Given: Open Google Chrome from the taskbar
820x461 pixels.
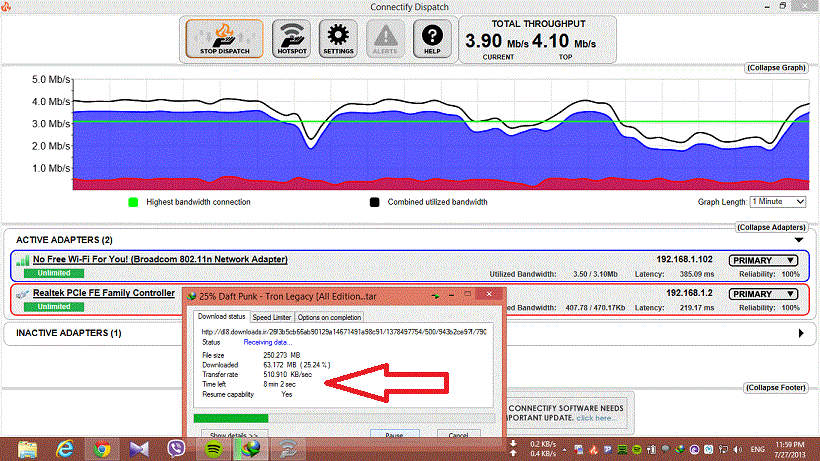Looking at the screenshot, I should [102, 450].
